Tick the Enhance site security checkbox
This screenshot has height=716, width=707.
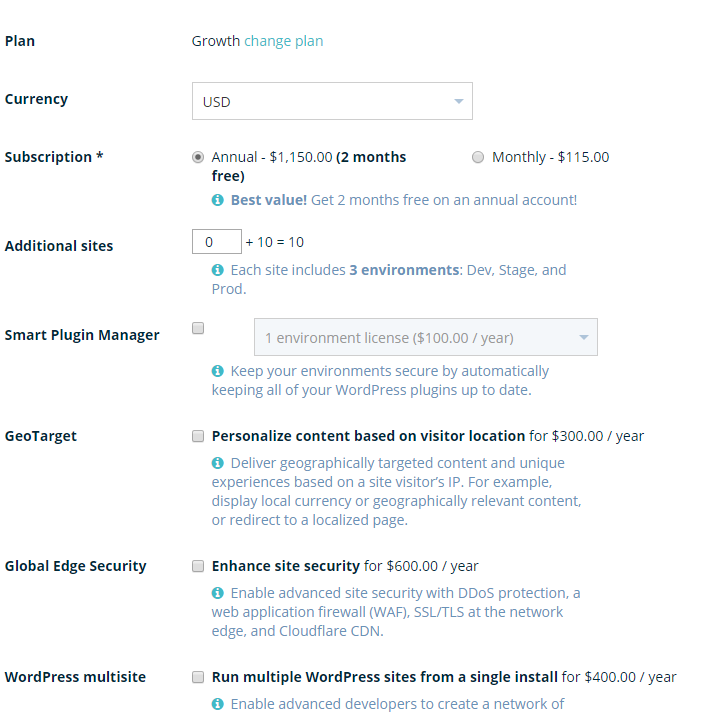point(198,566)
